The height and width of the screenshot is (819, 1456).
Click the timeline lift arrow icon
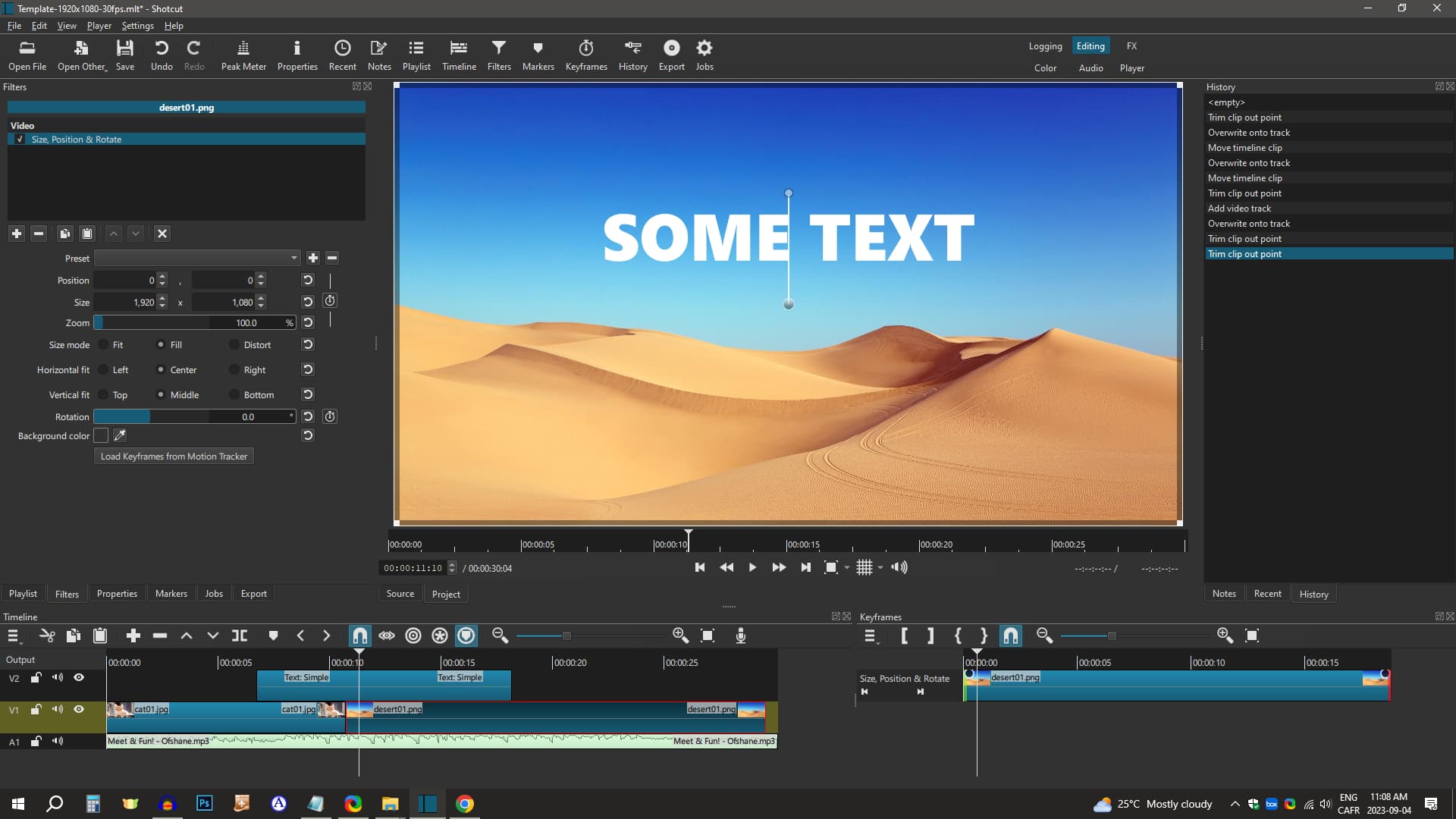187,635
